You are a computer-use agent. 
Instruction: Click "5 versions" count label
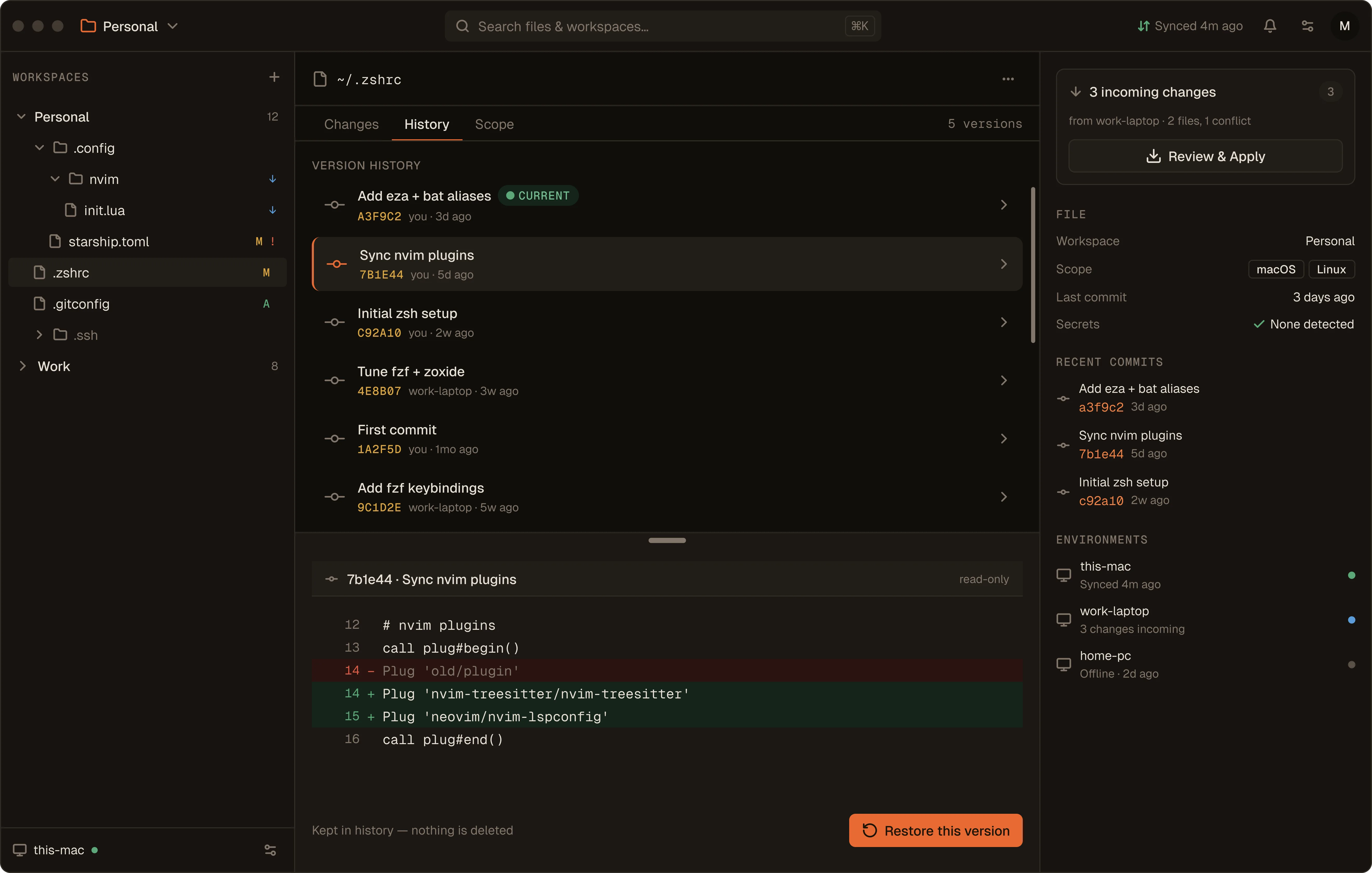pos(985,124)
